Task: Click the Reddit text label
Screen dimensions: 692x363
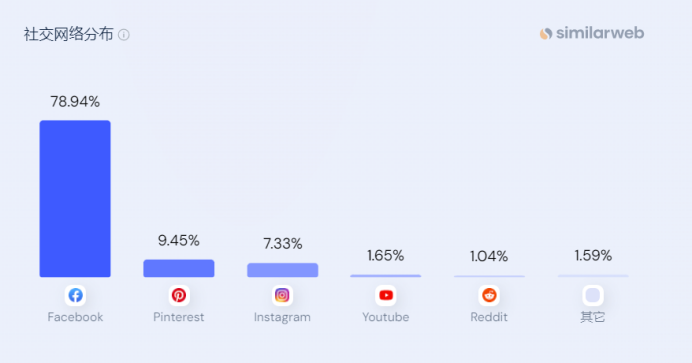Action: [489, 317]
